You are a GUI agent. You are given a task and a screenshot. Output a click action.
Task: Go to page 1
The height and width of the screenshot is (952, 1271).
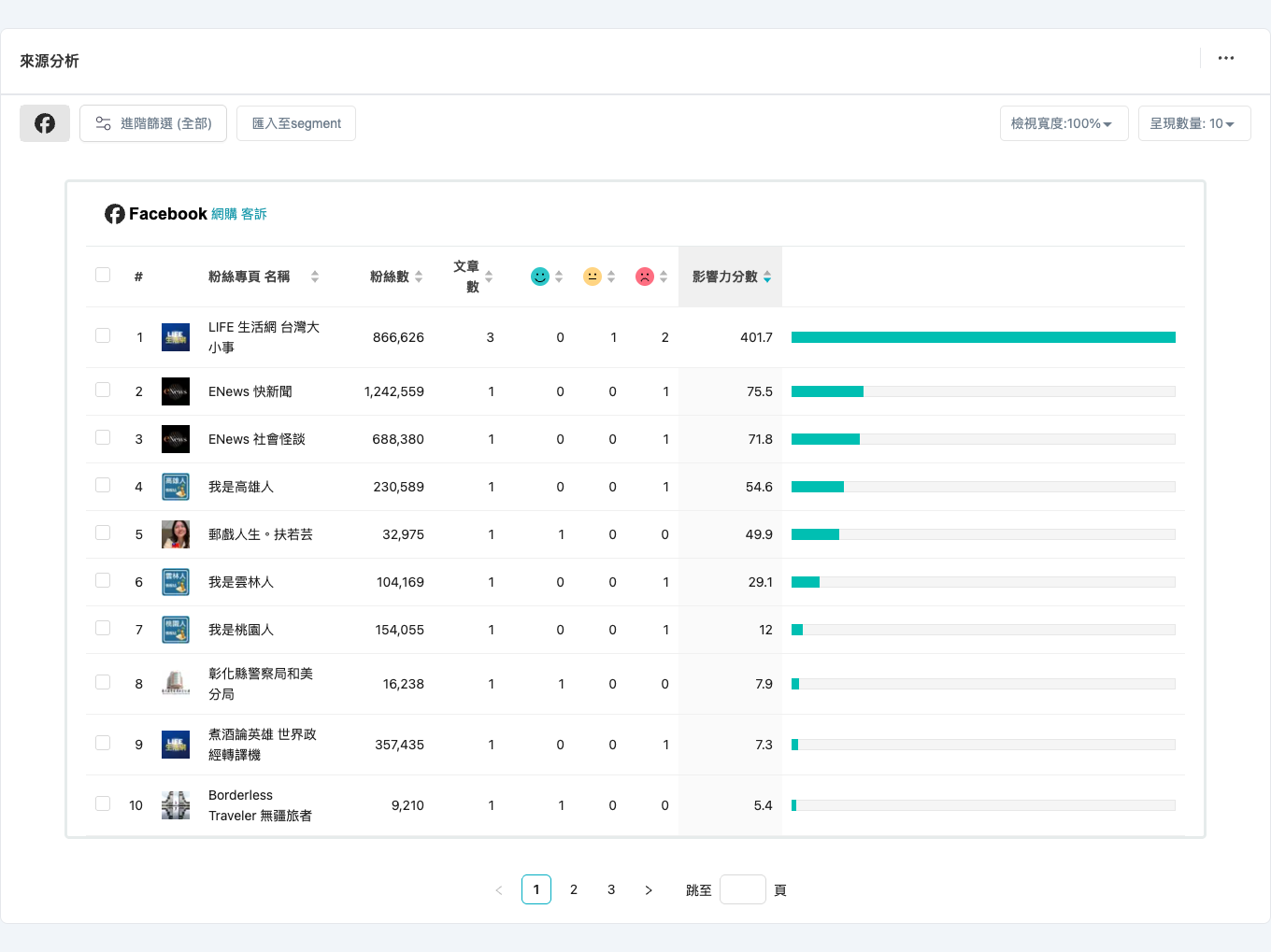click(x=536, y=889)
